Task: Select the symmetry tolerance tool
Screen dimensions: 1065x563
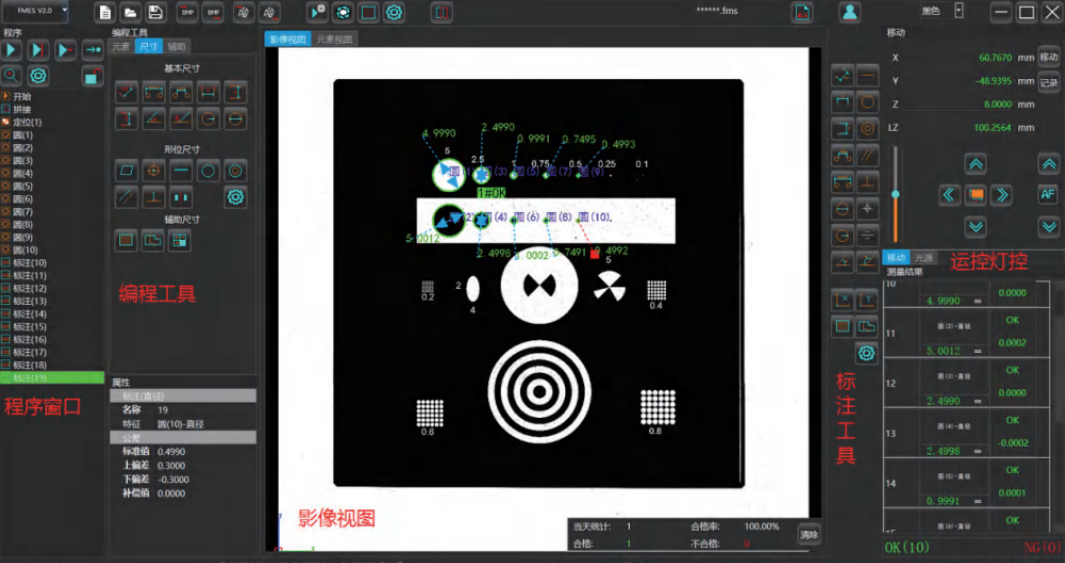Action: pyautogui.click(x=181, y=197)
